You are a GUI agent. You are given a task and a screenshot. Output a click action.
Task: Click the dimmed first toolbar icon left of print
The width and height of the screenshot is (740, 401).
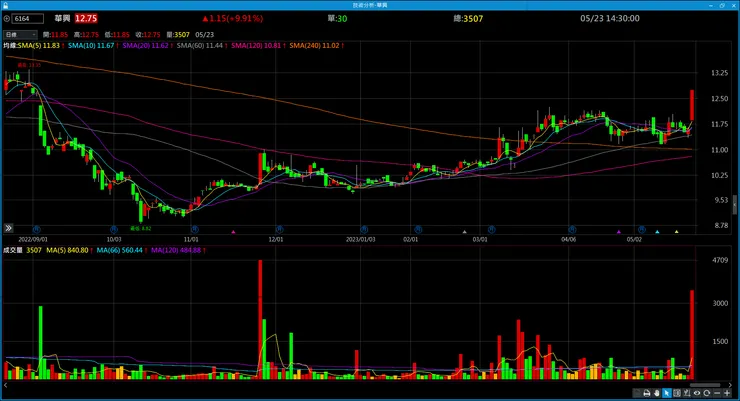coord(637,393)
